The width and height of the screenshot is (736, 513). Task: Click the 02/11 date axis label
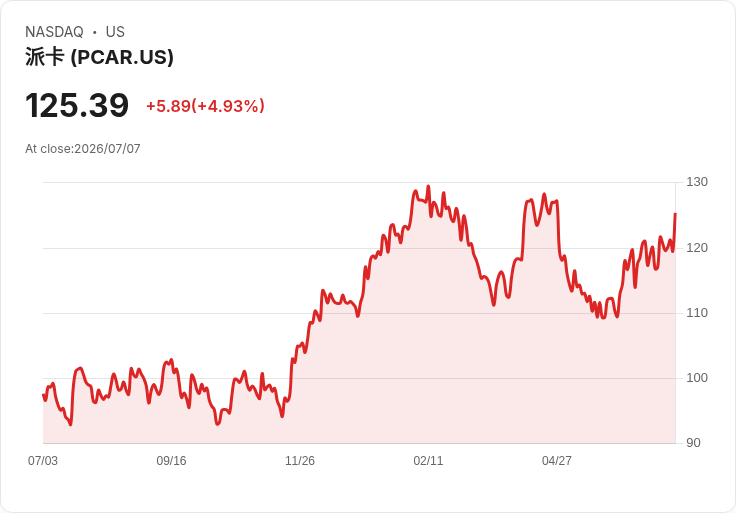[428, 461]
